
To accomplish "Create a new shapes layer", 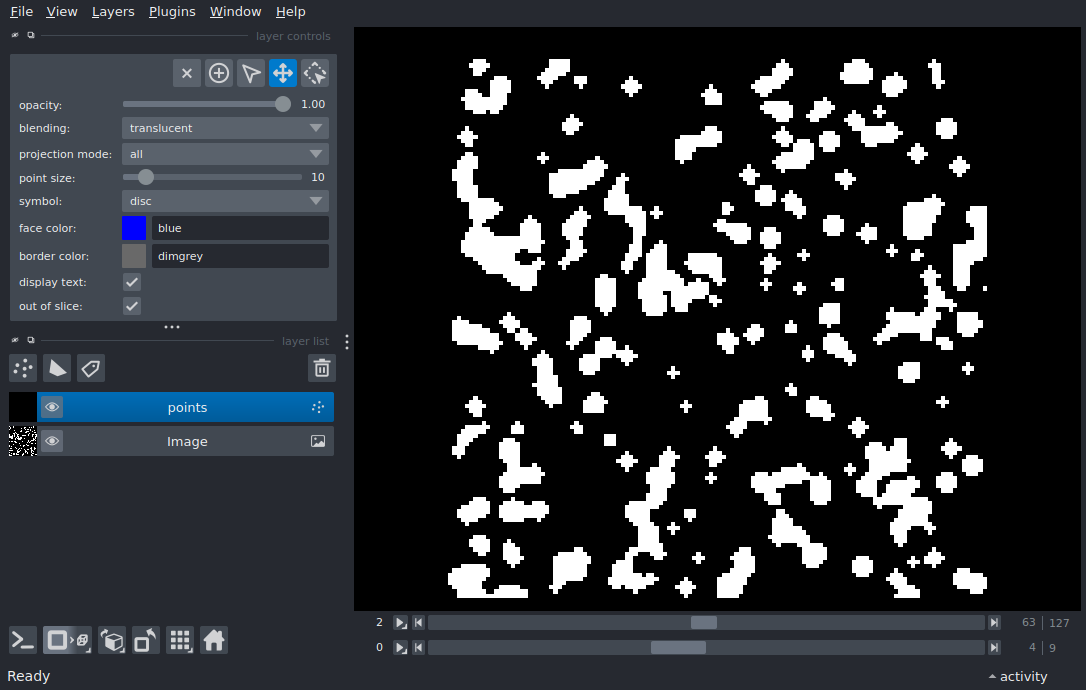I will tap(57, 368).
